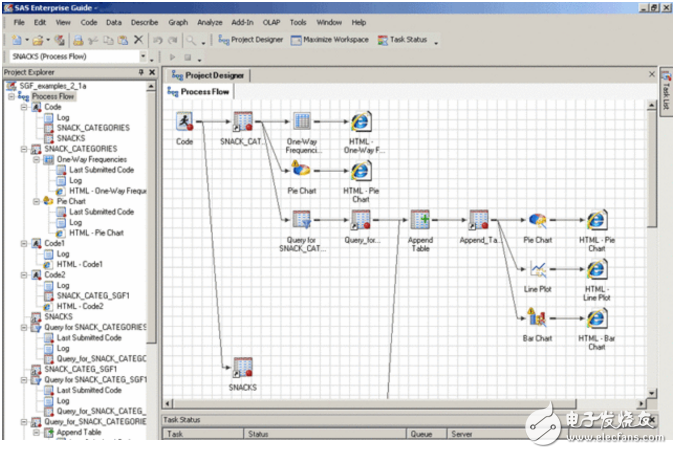Collapse the Process Flow tree node
The image size is (673, 454).
[11, 96]
